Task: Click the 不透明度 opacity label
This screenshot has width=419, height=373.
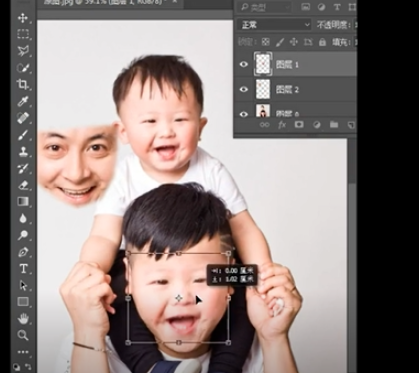Action: [x=333, y=25]
